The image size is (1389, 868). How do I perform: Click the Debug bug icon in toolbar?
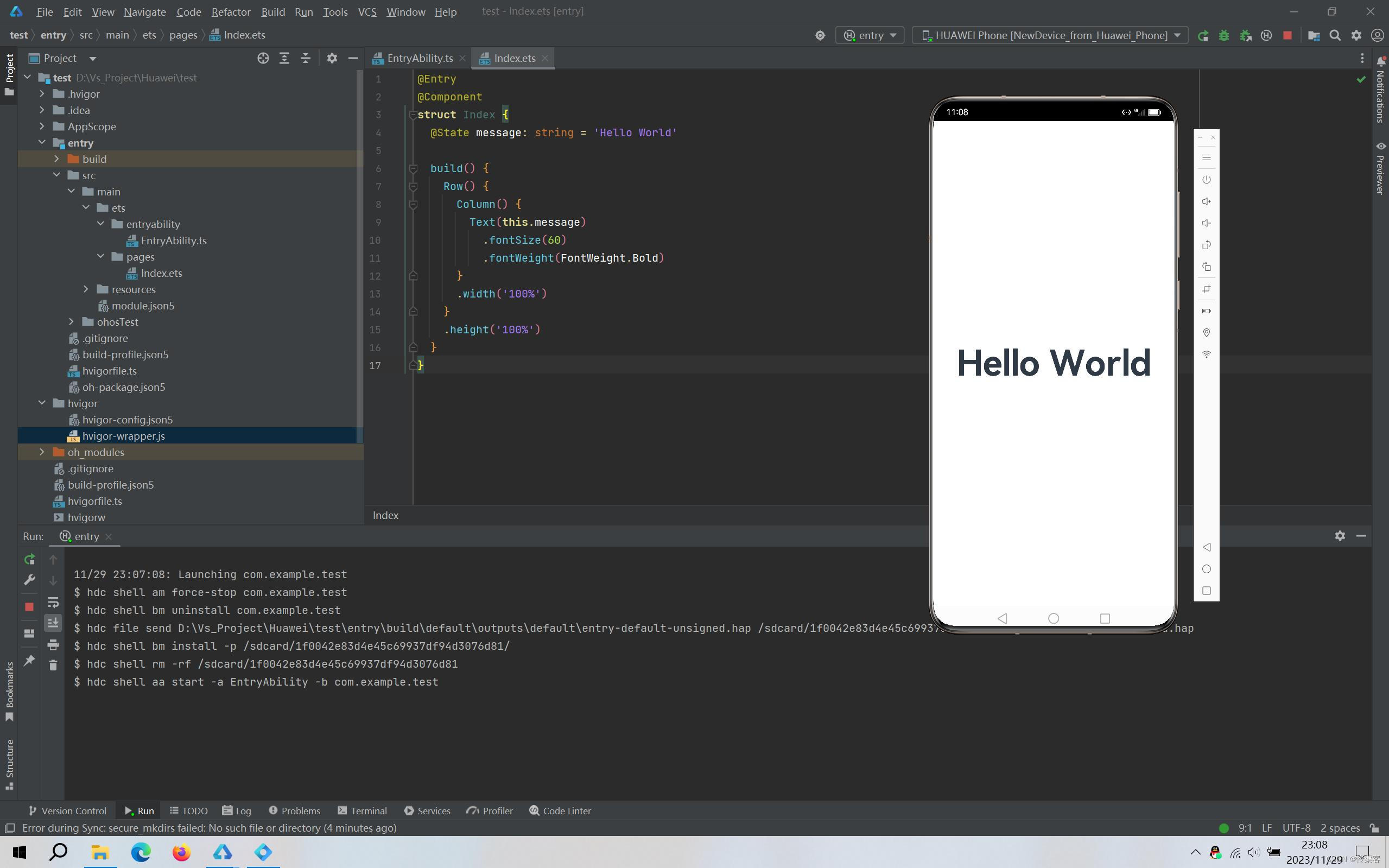click(1223, 36)
